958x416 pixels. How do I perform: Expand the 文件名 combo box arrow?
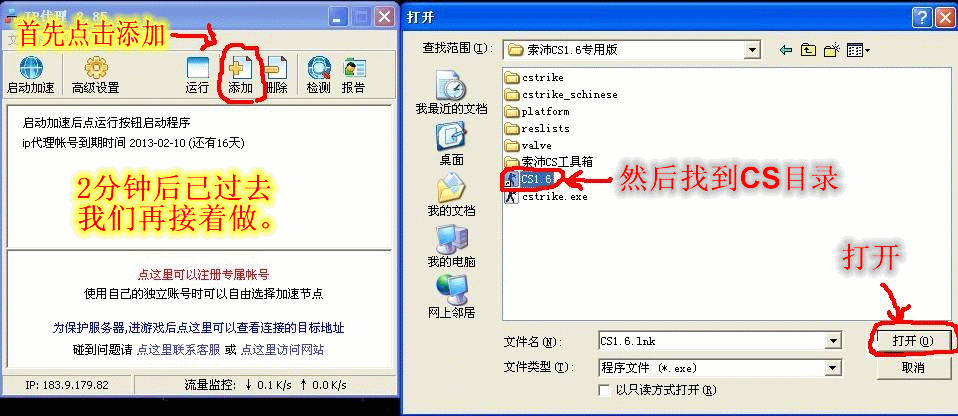832,341
